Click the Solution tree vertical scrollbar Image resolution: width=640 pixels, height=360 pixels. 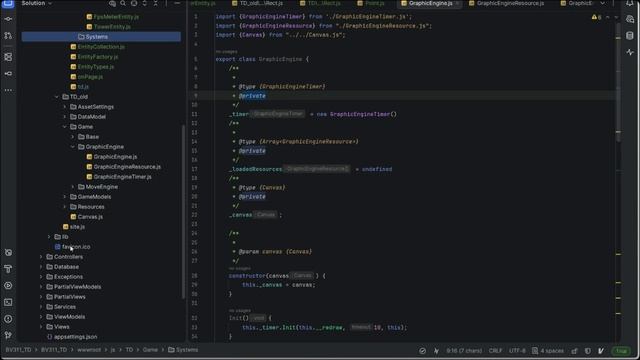click(x=183, y=211)
